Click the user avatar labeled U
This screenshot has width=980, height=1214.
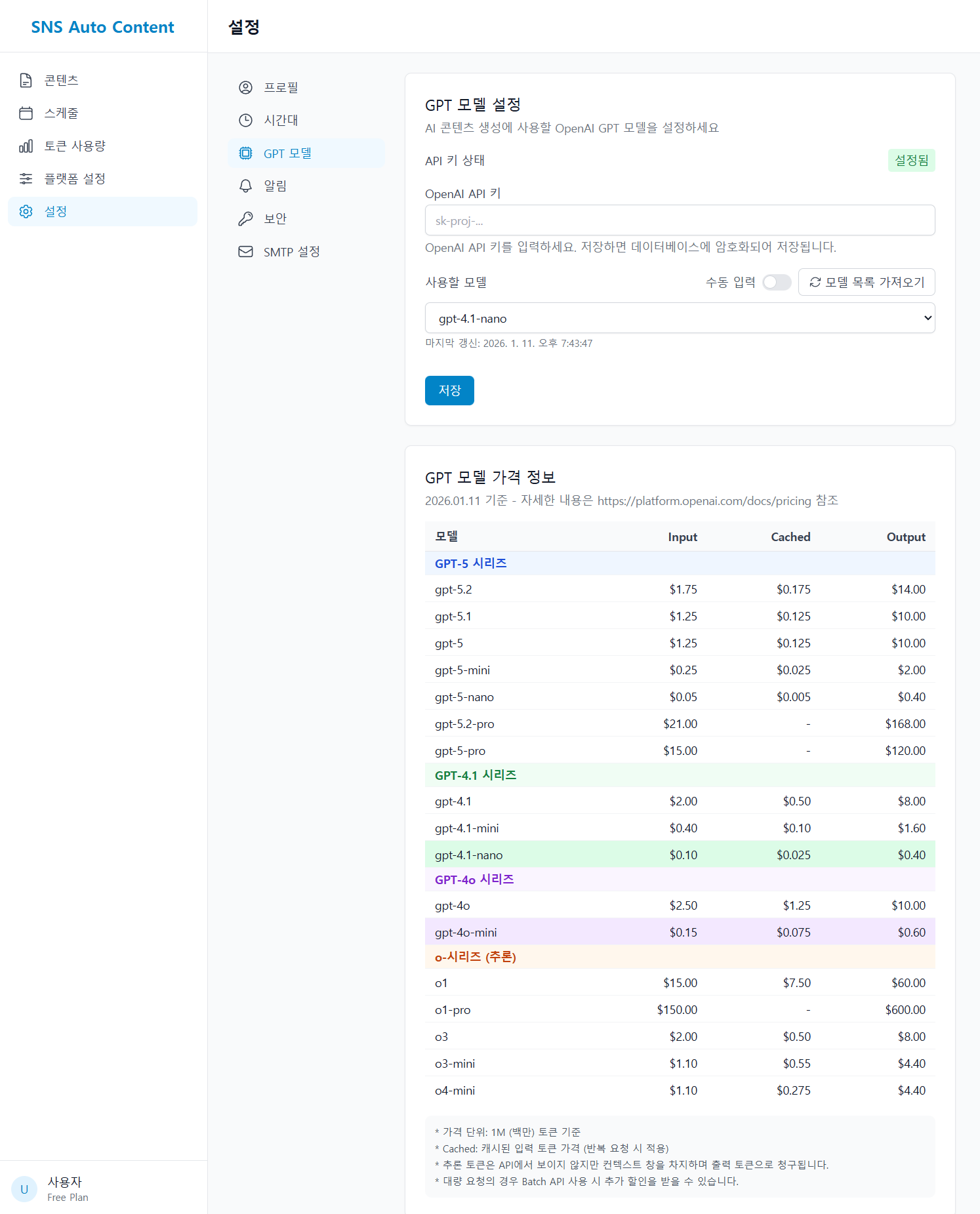click(24, 1188)
